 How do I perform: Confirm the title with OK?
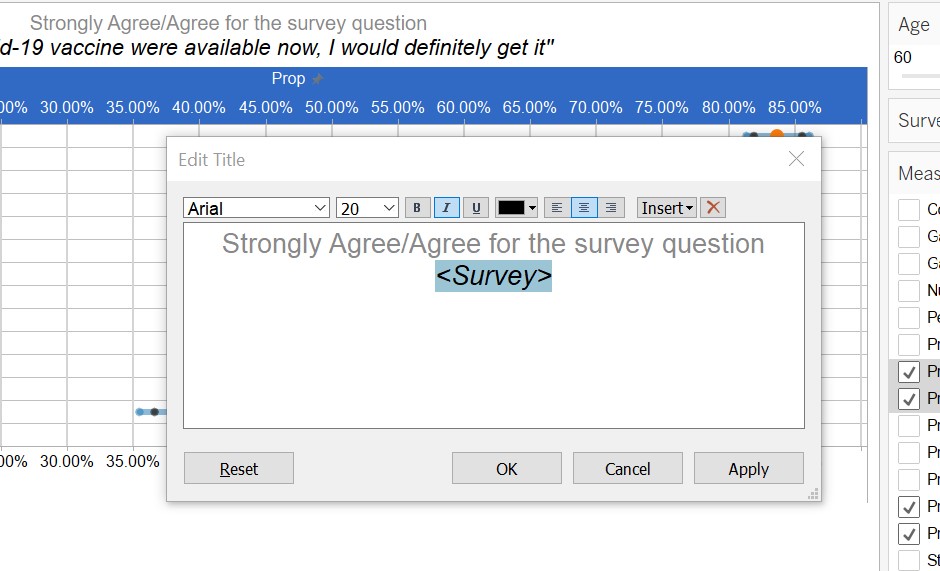click(x=506, y=468)
